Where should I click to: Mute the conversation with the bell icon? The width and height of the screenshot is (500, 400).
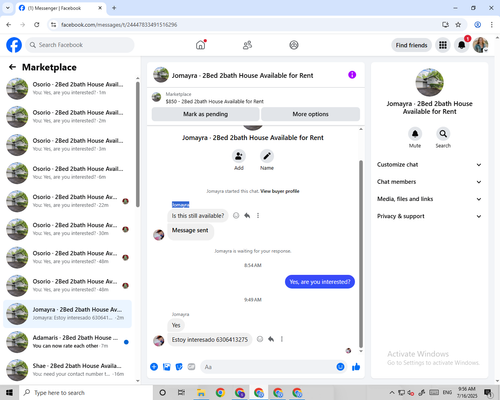pos(415,134)
